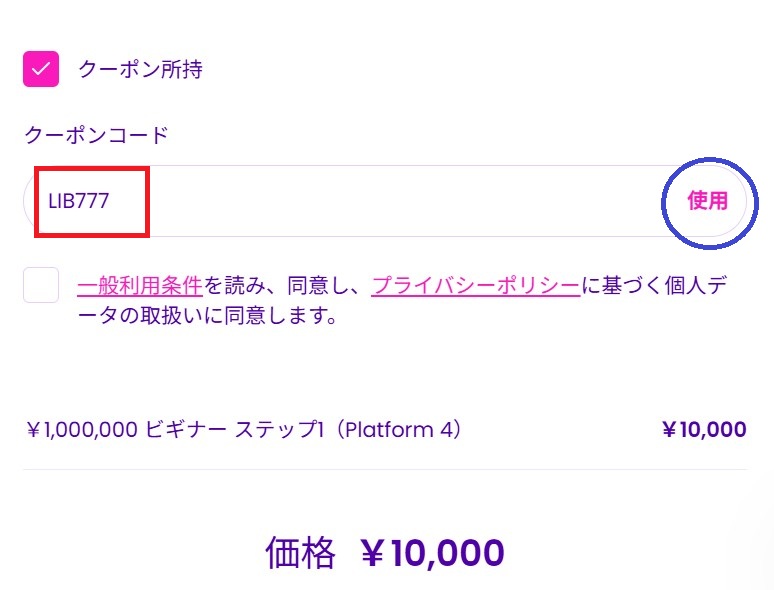Screen dimensions: 774x590
Task: Click the bold ¥10,000 line item price
Action: [704, 430]
